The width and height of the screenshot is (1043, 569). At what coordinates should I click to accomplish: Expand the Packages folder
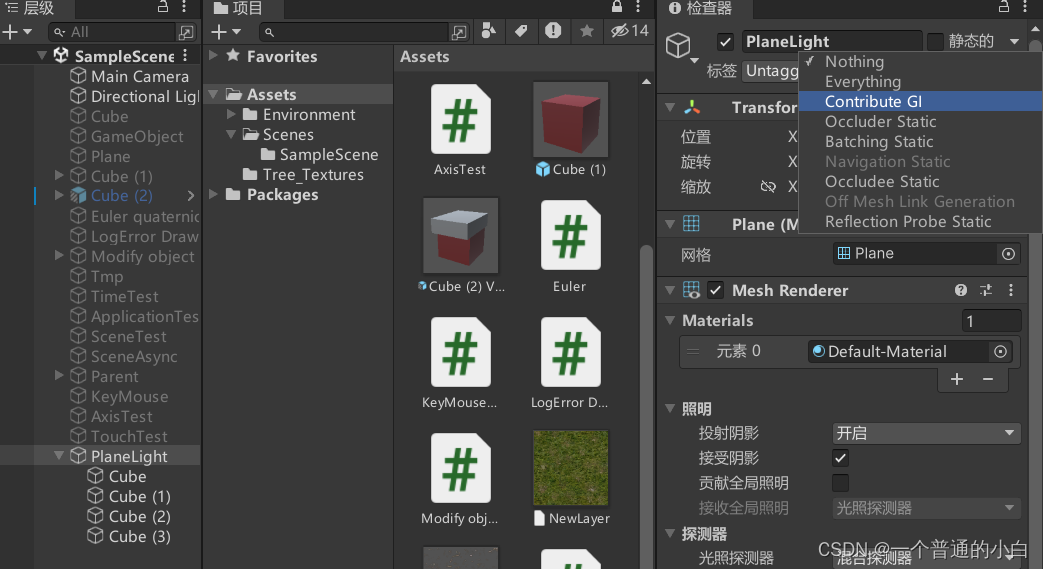click(x=214, y=194)
